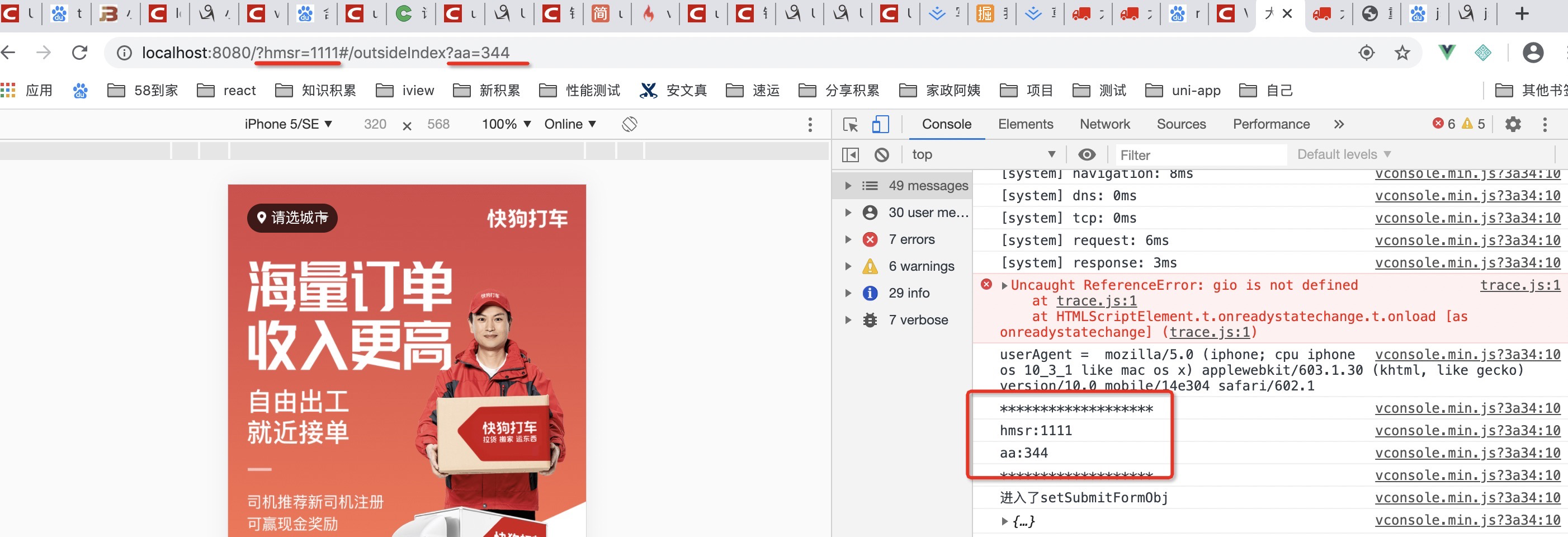The image size is (1568, 537).
Task: Open the 58到家 bookmark folder
Action: (143, 91)
